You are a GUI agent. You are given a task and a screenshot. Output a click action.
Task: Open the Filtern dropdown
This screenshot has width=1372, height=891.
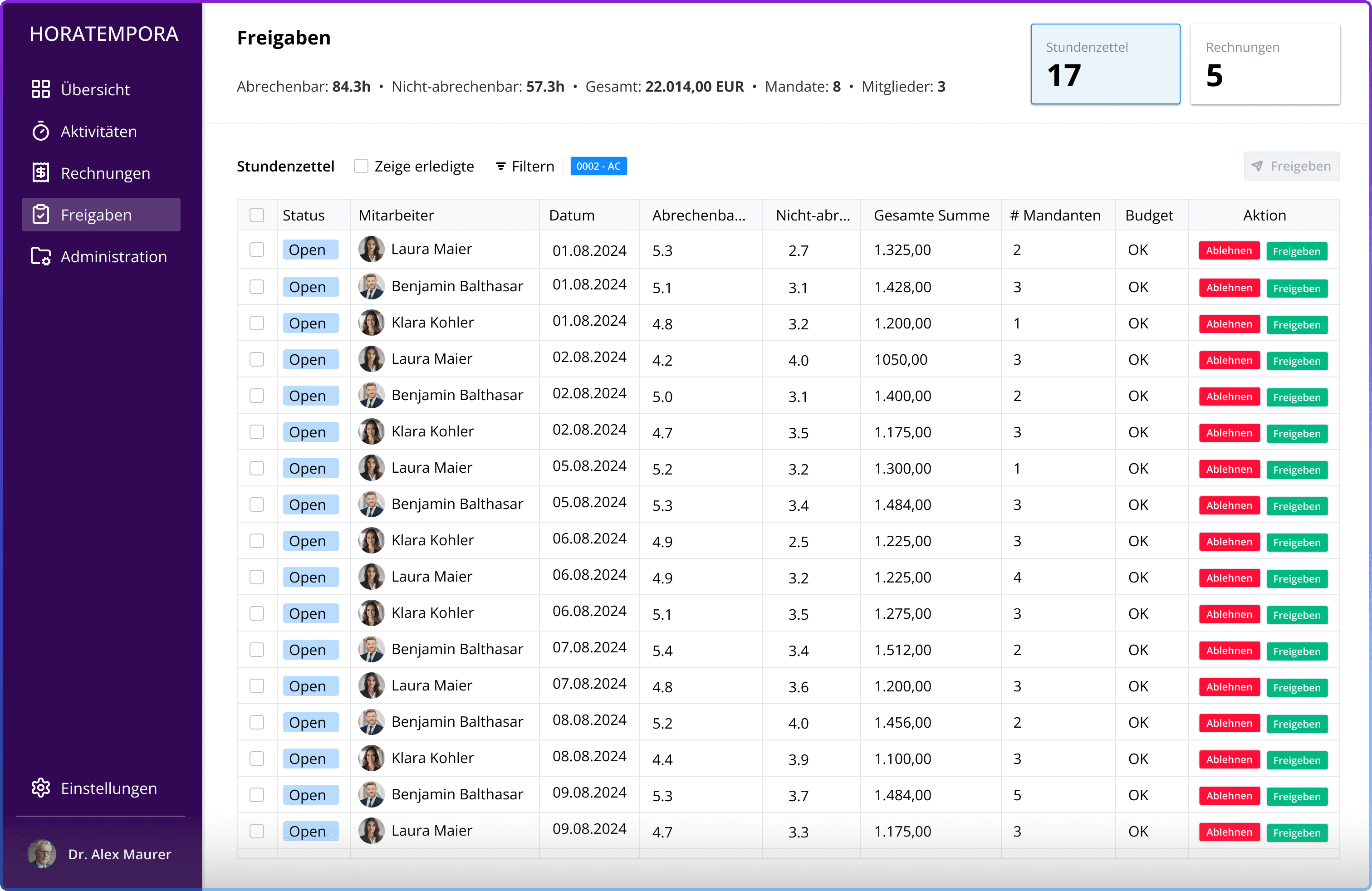(524, 166)
